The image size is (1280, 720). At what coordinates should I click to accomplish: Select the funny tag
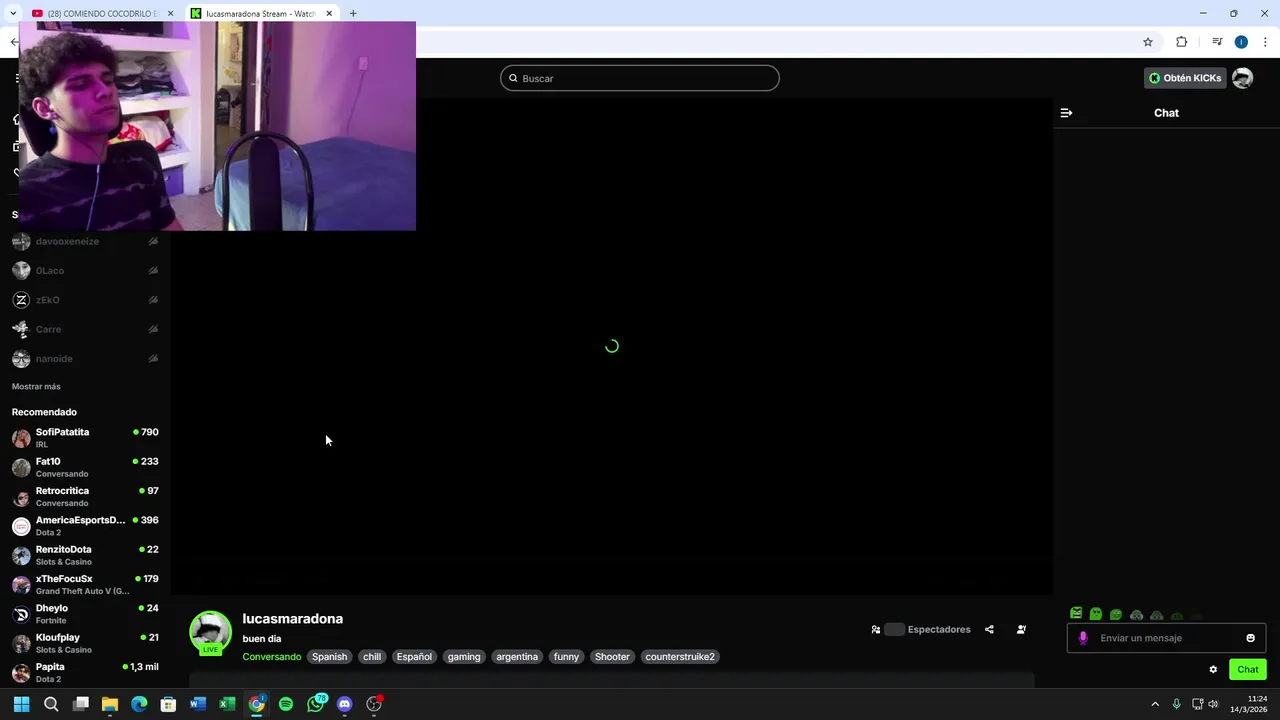coord(566,657)
